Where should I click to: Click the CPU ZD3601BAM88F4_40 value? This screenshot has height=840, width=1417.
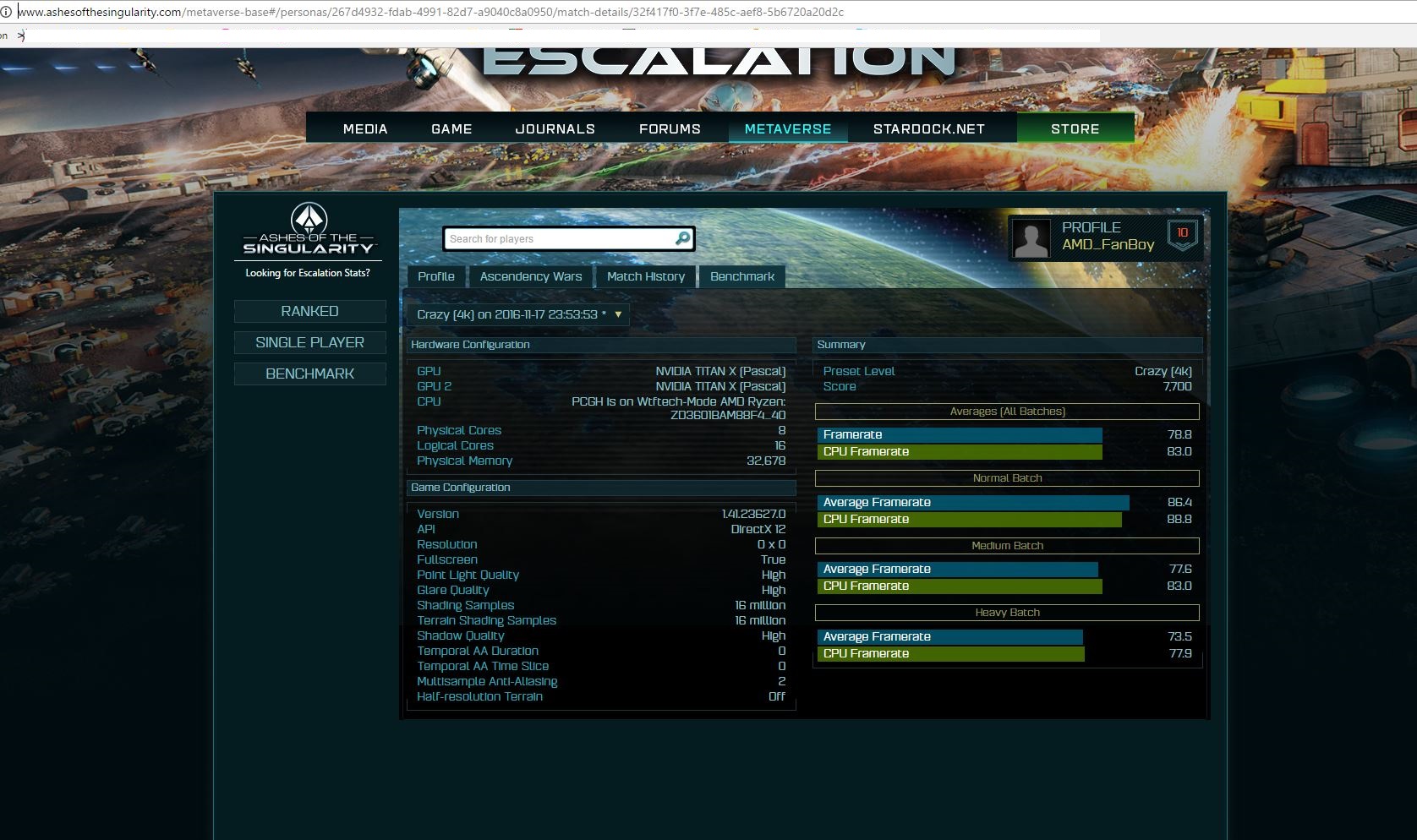728,415
